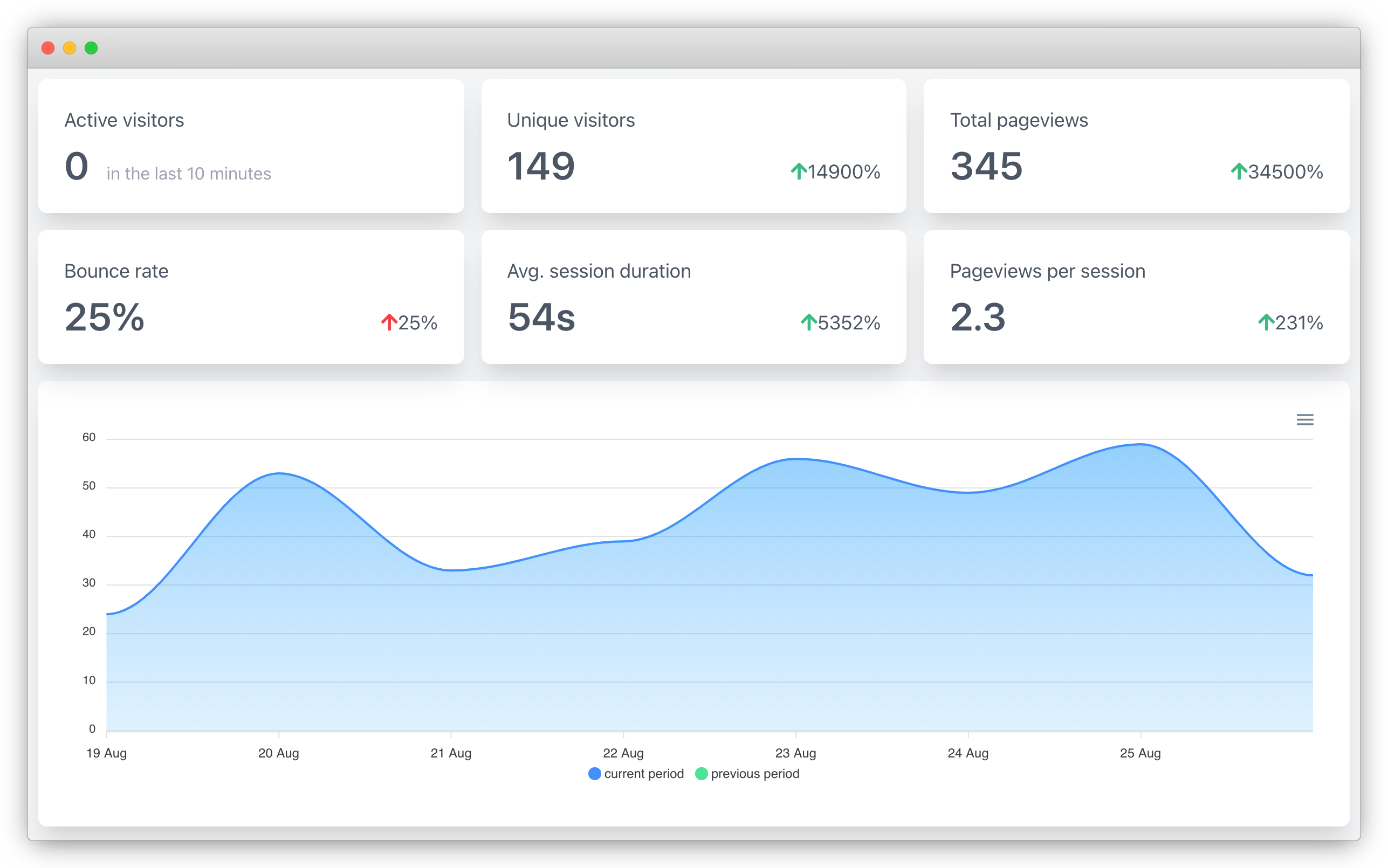
Task: Click the green arrow beside 14900%
Action: 799,171
